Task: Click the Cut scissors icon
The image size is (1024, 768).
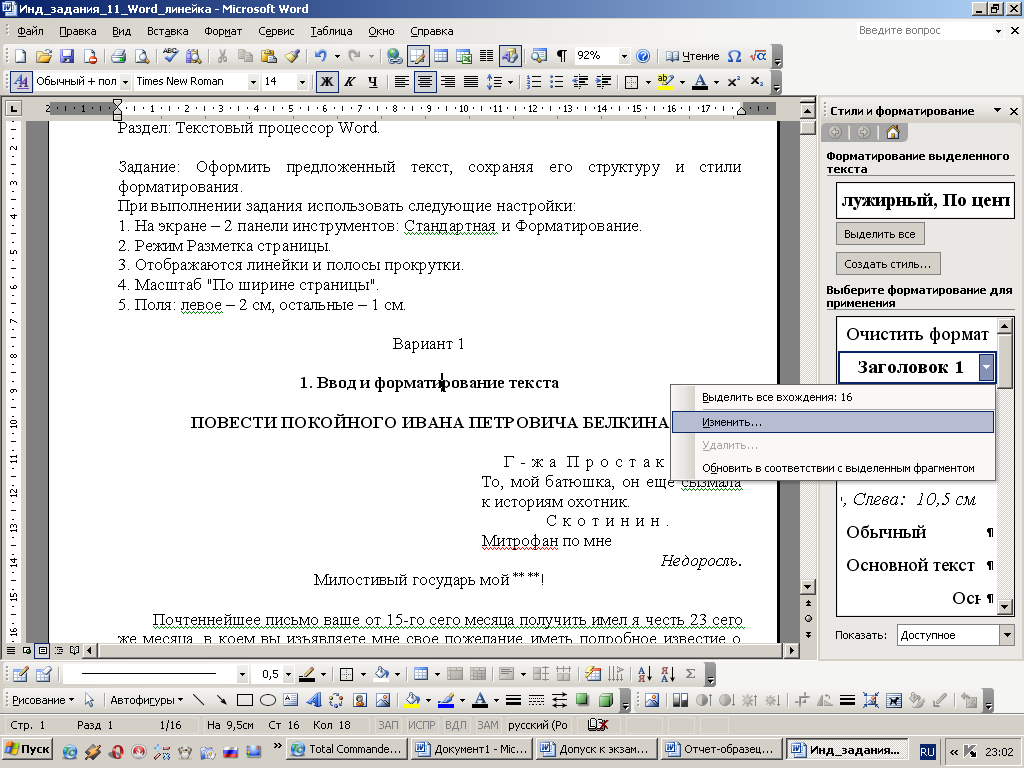Action: 222,56
